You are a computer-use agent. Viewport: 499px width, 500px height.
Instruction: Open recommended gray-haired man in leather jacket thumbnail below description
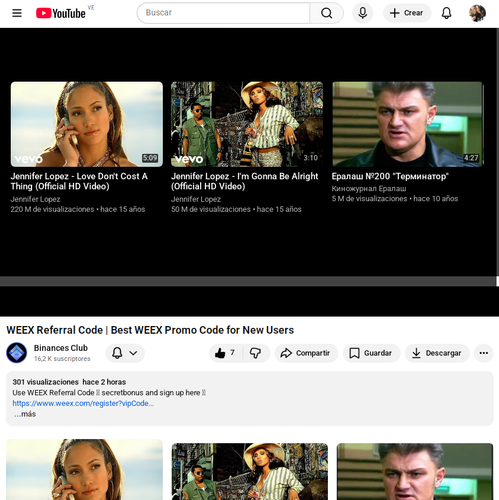click(x=415, y=471)
